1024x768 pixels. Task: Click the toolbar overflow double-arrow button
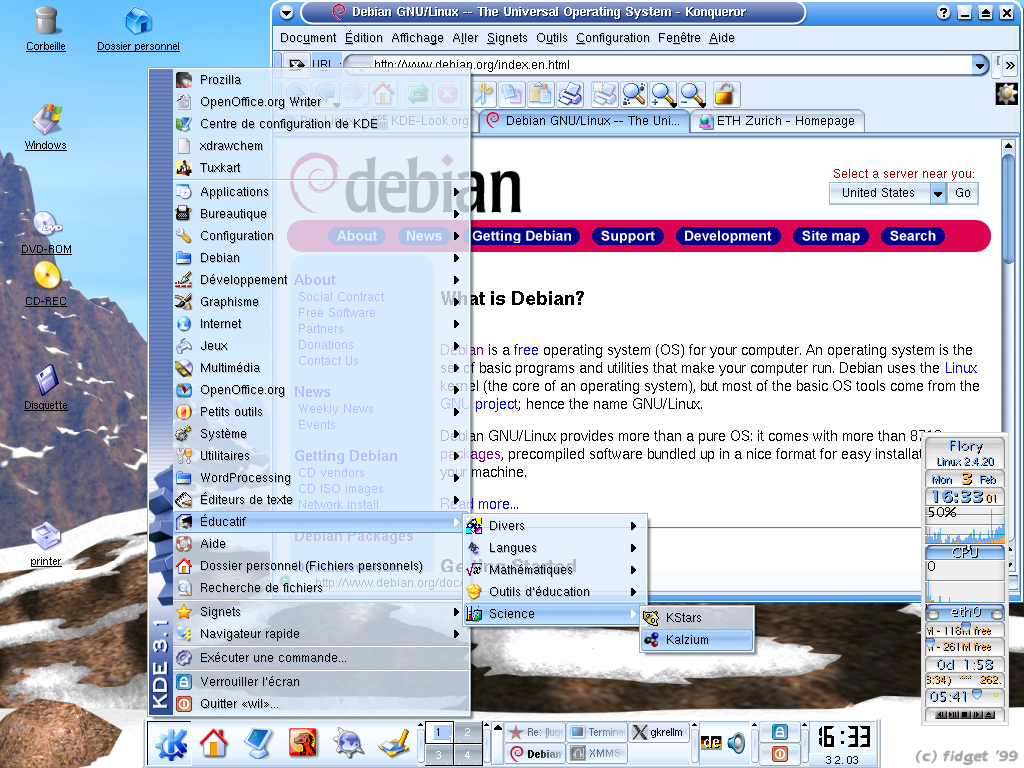1010,65
